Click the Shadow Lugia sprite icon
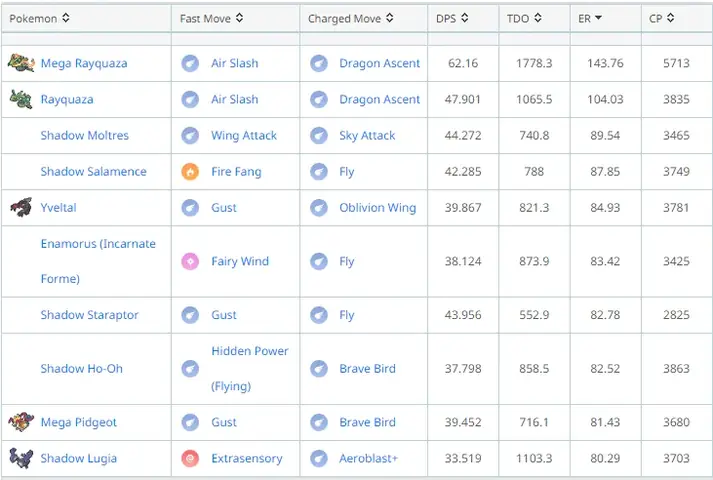 [21, 458]
